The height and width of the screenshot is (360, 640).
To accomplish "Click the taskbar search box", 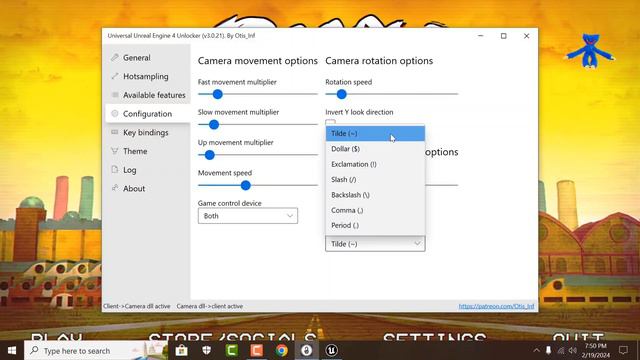I will [96, 351].
